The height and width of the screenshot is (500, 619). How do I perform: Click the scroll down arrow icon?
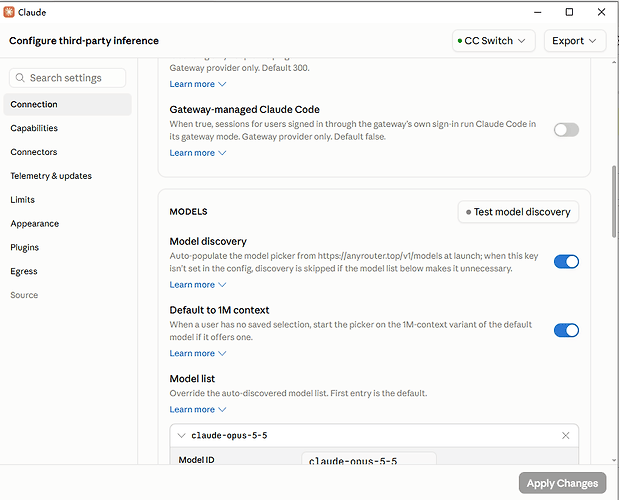(x=614, y=460)
